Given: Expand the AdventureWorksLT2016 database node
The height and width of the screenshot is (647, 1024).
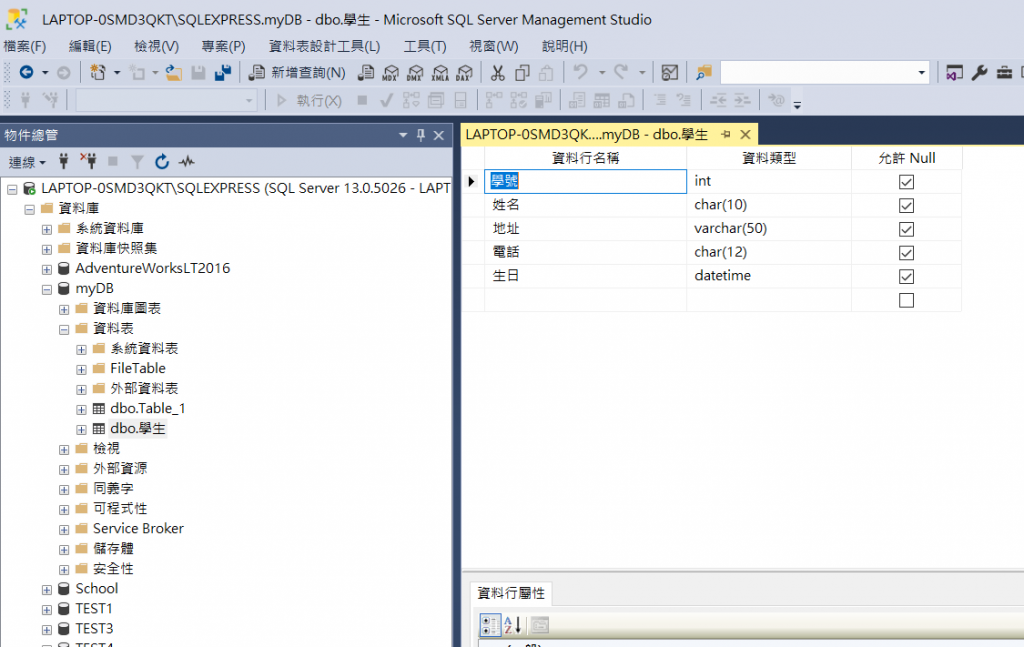Looking at the screenshot, I should (x=46, y=269).
